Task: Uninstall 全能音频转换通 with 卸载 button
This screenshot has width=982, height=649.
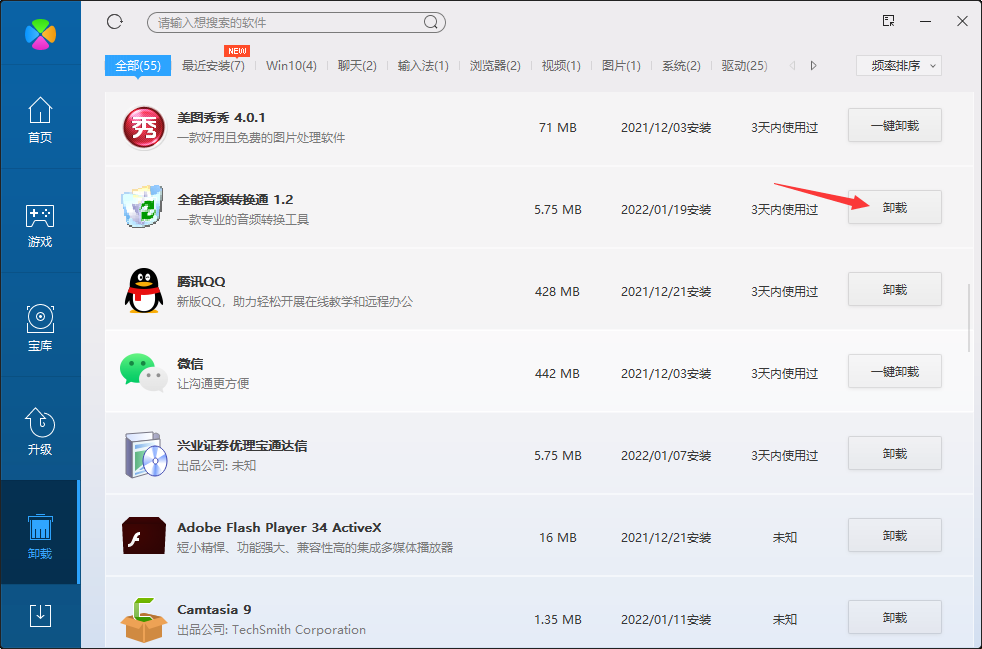Action: 895,207
